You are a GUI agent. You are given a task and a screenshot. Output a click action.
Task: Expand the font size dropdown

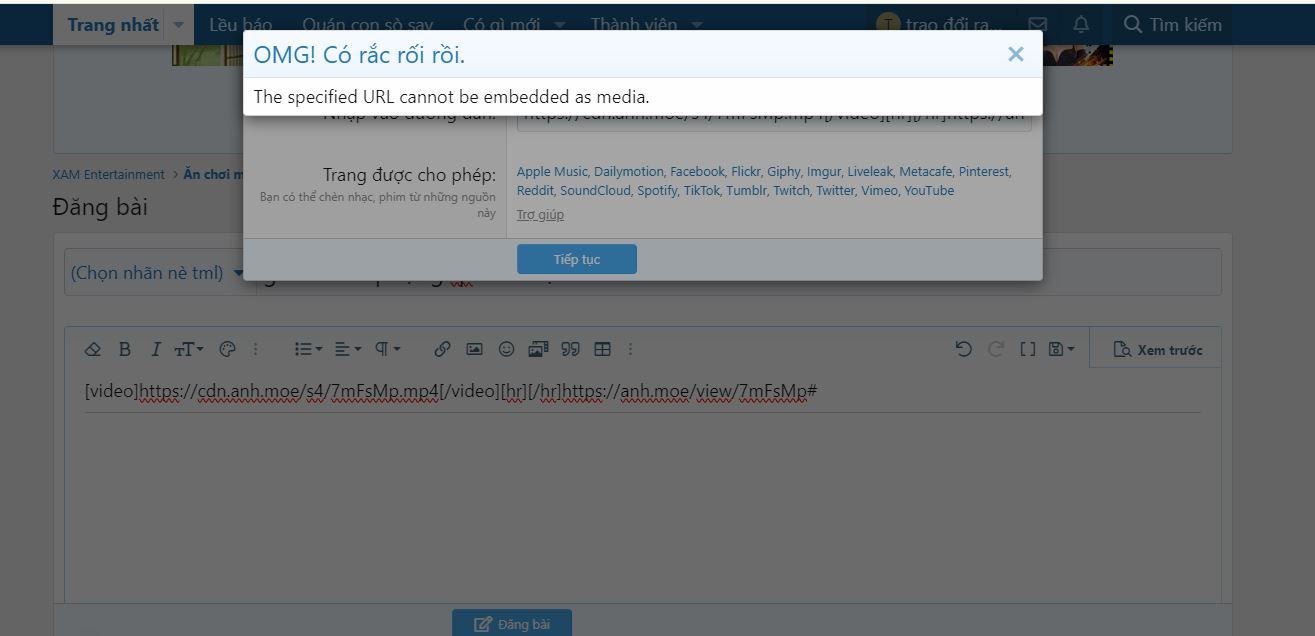(188, 349)
